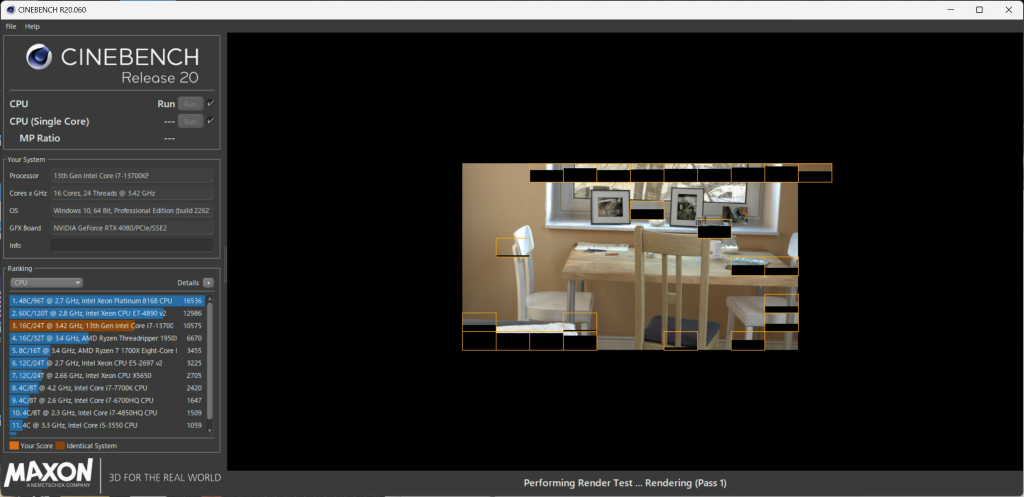Screen dimensions: 1024x497
Task: Open the Details arrow button in Ranking
Action: (x=208, y=283)
